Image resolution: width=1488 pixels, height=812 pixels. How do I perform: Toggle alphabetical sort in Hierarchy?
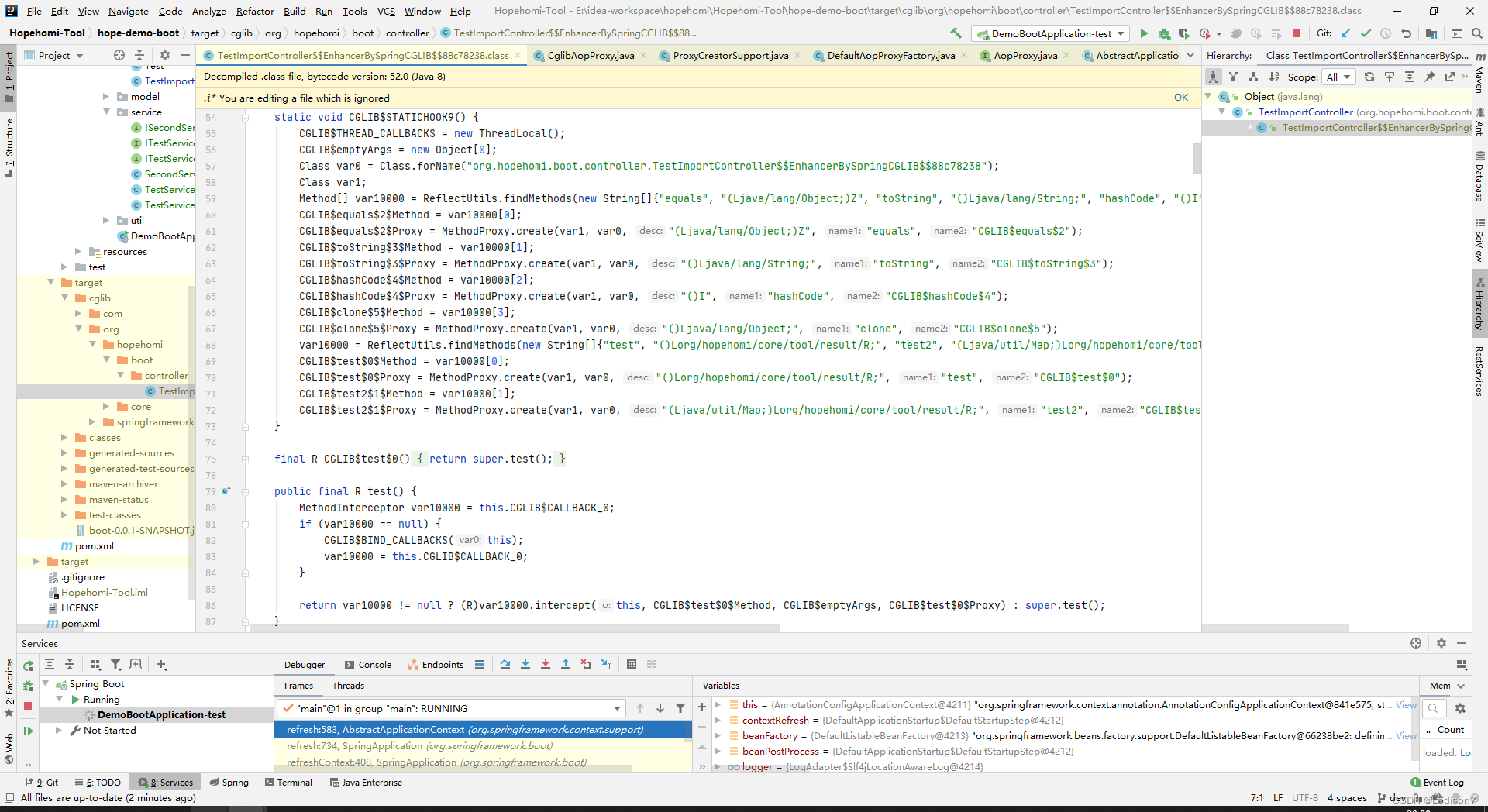(1274, 77)
